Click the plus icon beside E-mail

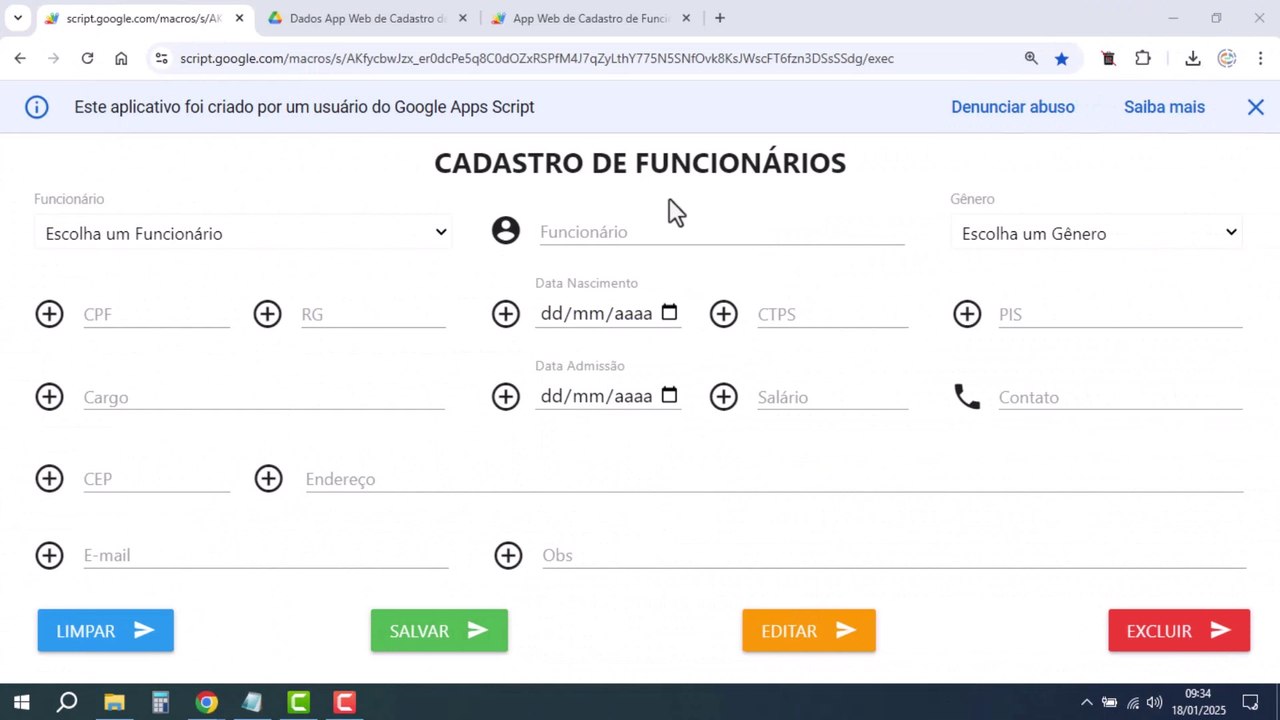click(49, 555)
